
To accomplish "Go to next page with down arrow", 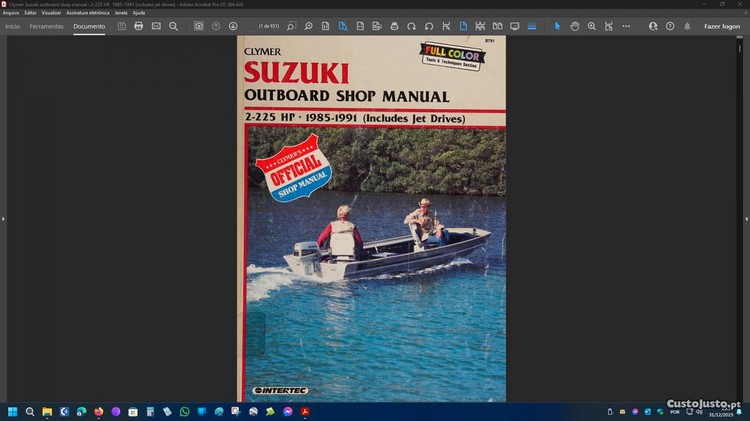I will [233, 26].
